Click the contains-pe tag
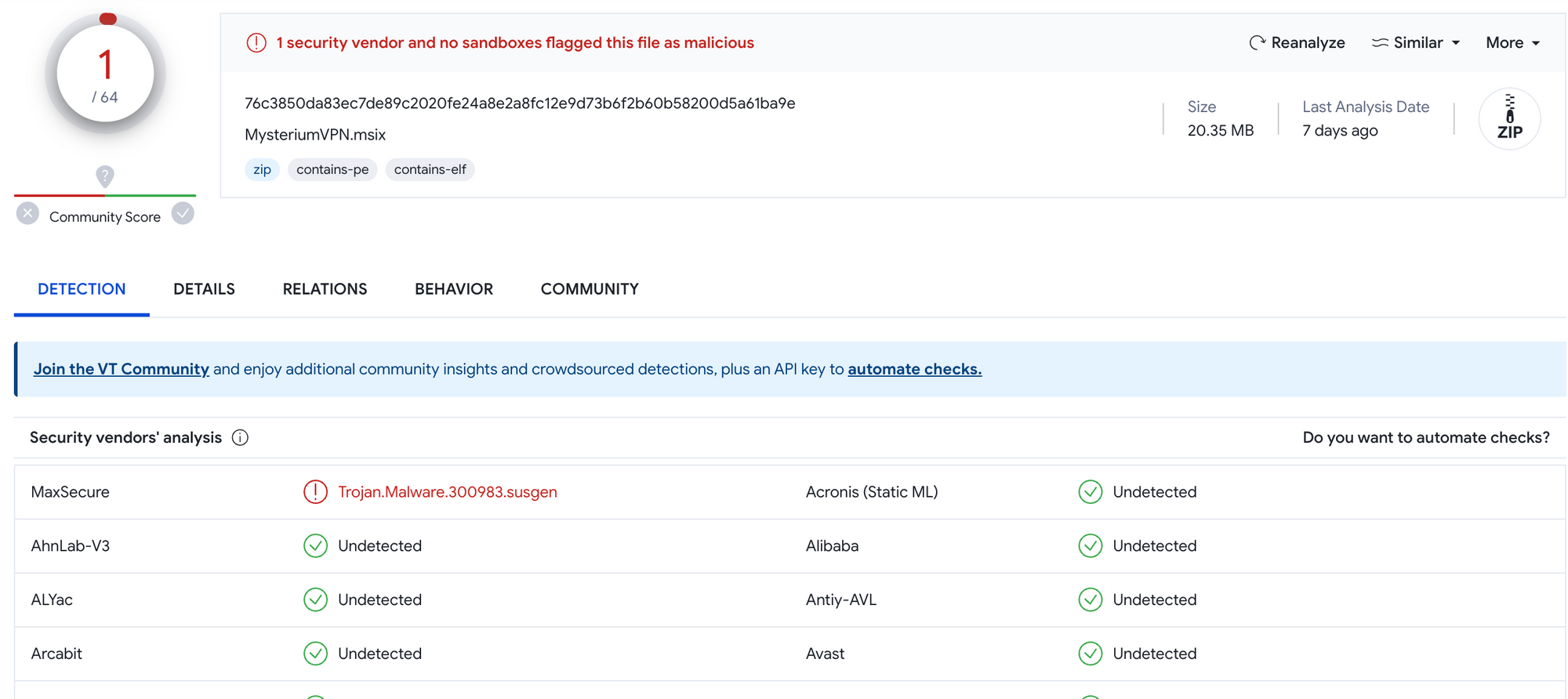 332,170
